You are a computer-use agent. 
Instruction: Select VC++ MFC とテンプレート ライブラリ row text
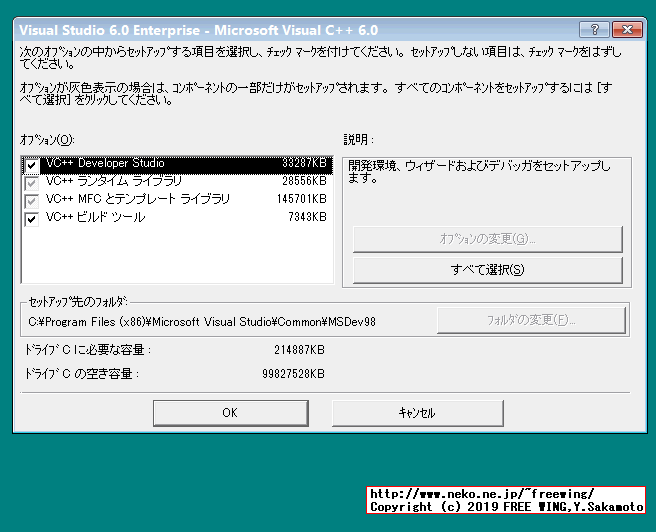[138, 199]
